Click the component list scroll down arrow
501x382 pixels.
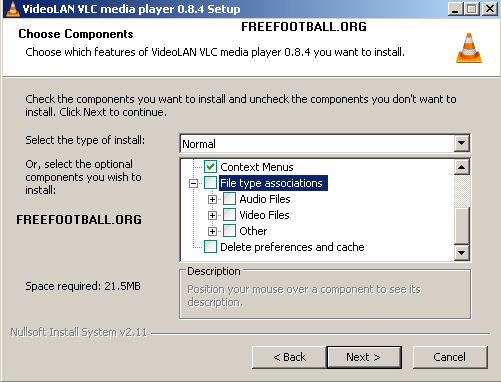(462, 253)
